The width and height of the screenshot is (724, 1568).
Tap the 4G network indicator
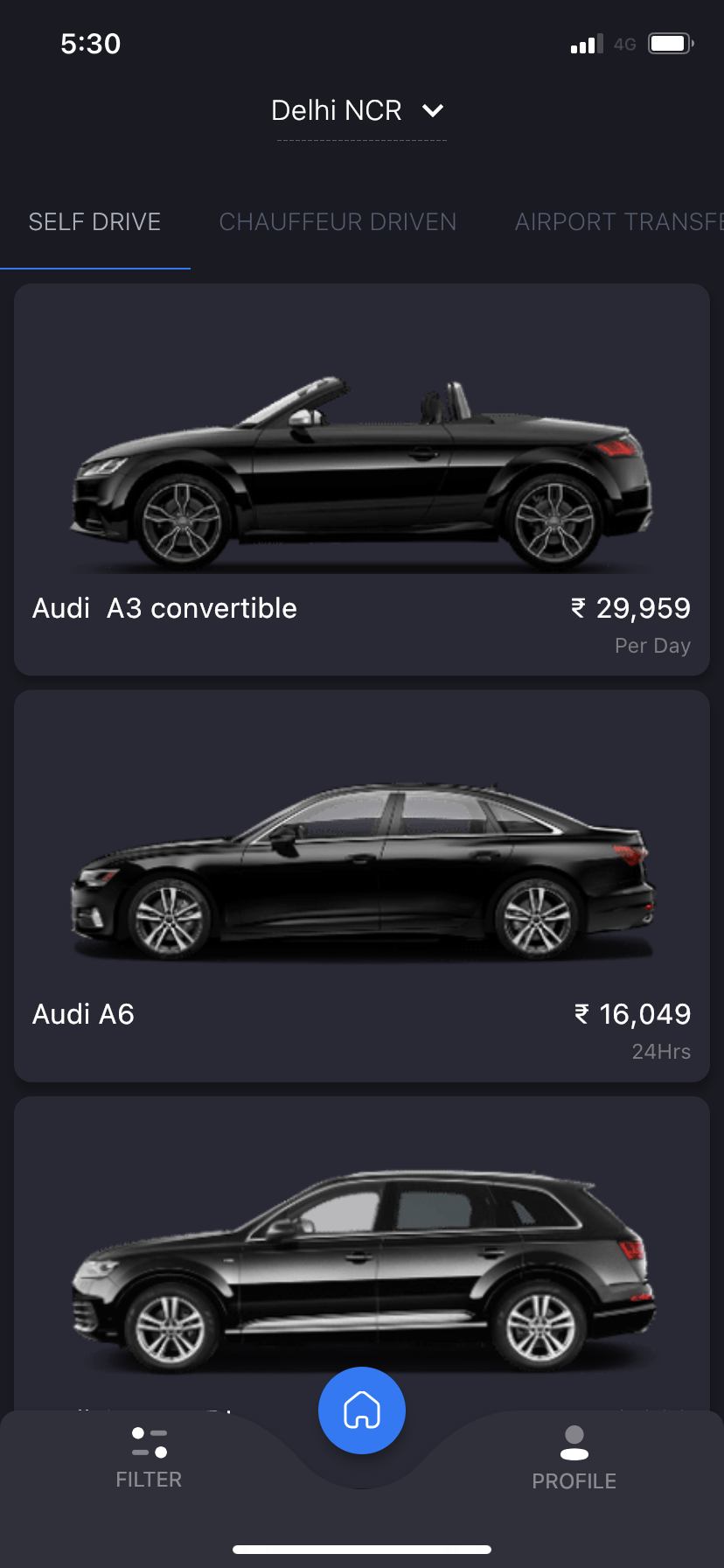[x=624, y=45]
